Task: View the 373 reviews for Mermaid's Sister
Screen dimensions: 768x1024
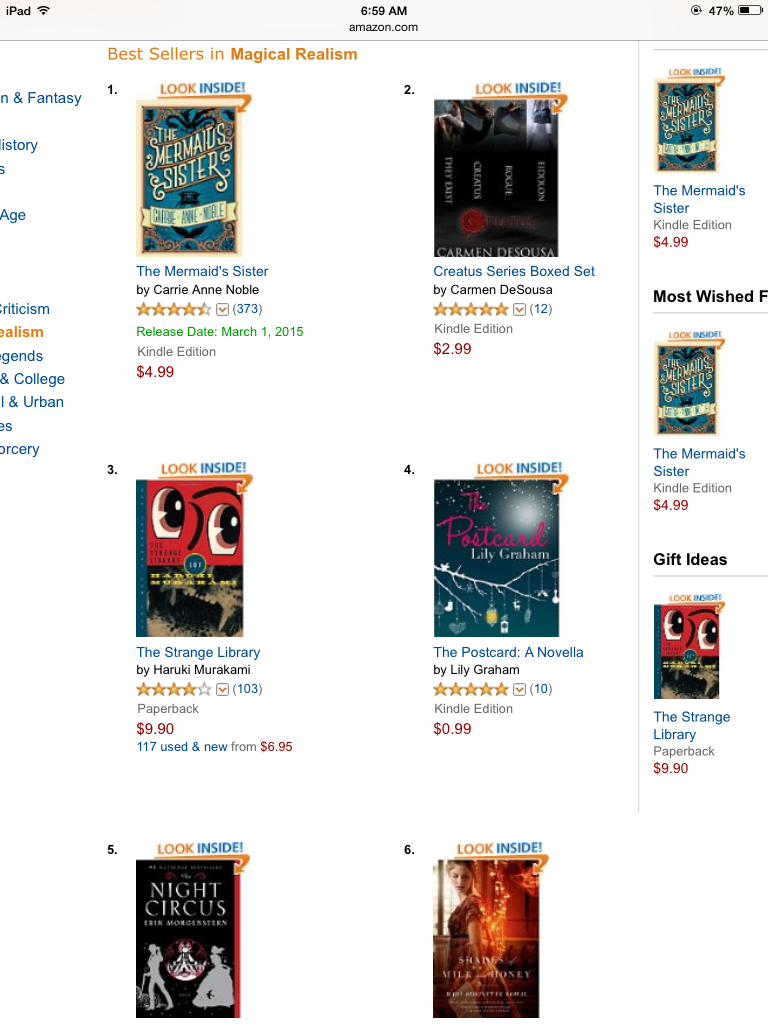Action: click(248, 309)
